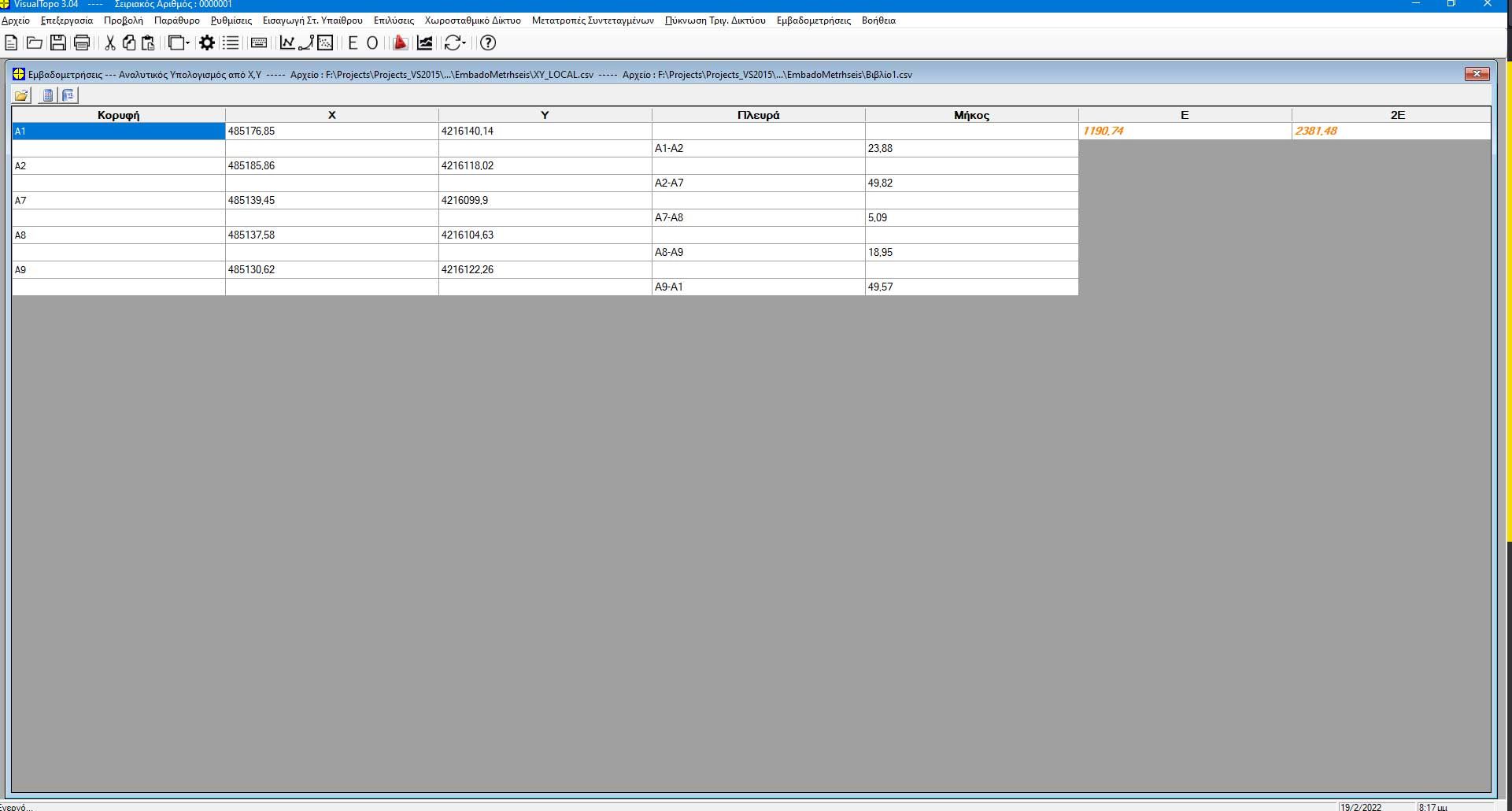Click the New document icon in toolbar
1512x811 pixels.
point(11,43)
